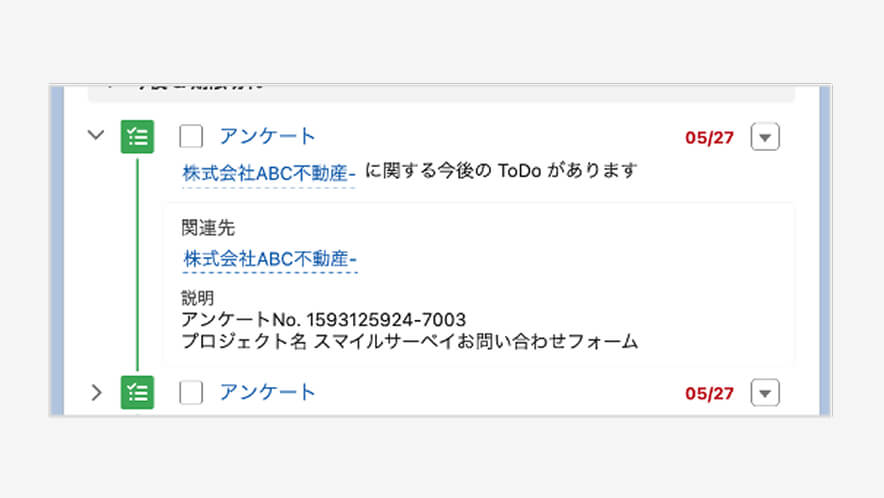884x498 pixels.
Task: Collapse the first アンケート task details
Action: 96,135
